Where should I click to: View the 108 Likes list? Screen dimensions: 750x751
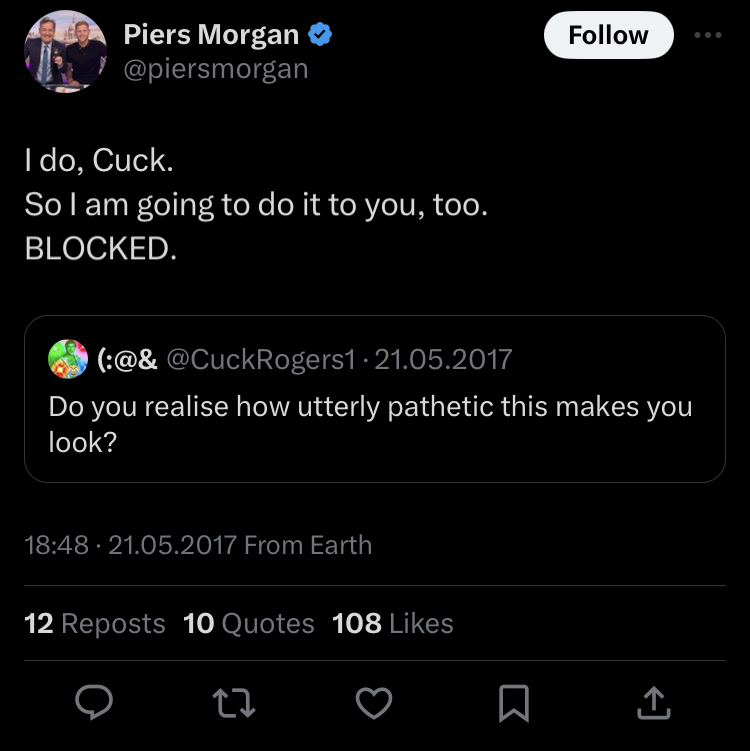click(392, 624)
